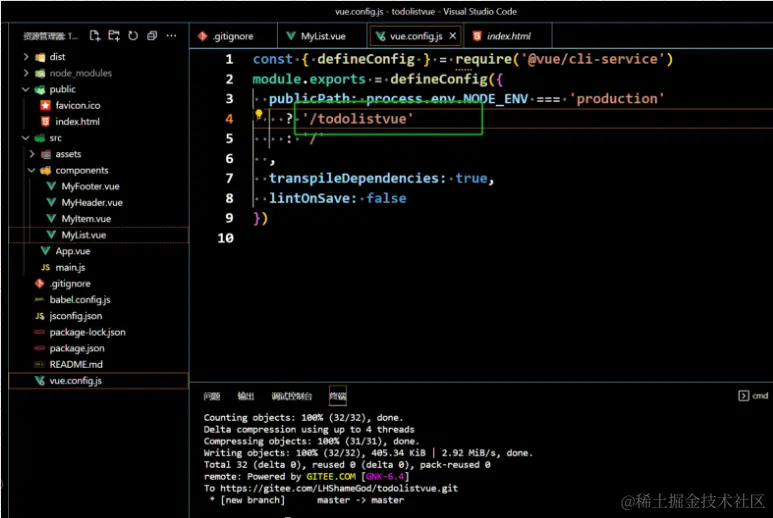Select MyList.vue in the file tree

pyautogui.click(x=99, y=235)
